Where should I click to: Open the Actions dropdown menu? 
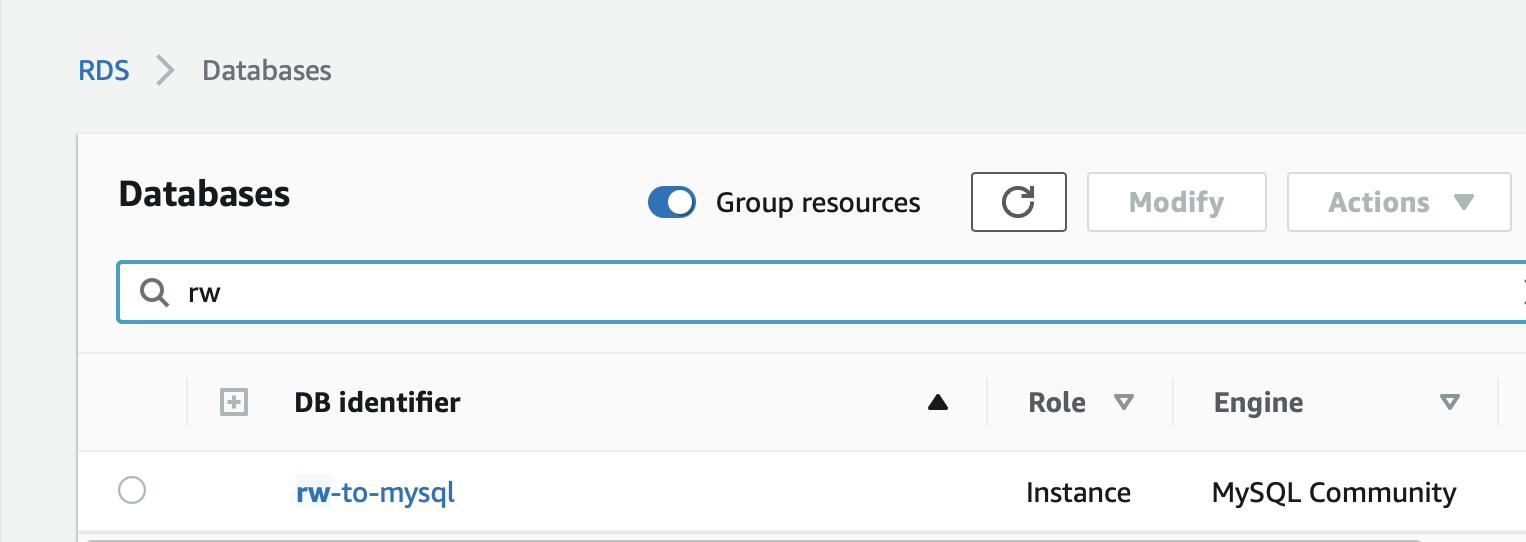pos(1399,202)
